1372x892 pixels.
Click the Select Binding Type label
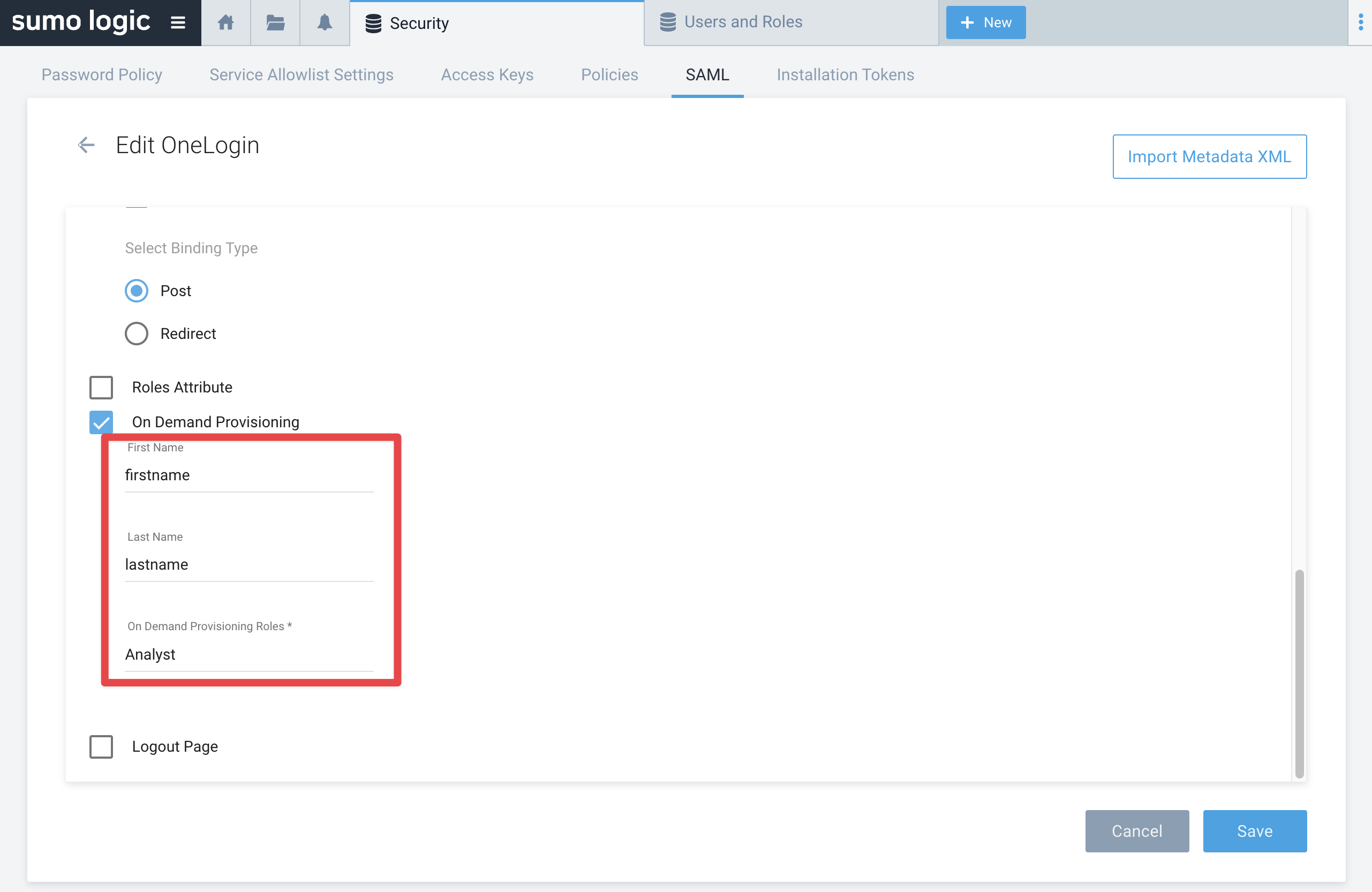(x=191, y=248)
